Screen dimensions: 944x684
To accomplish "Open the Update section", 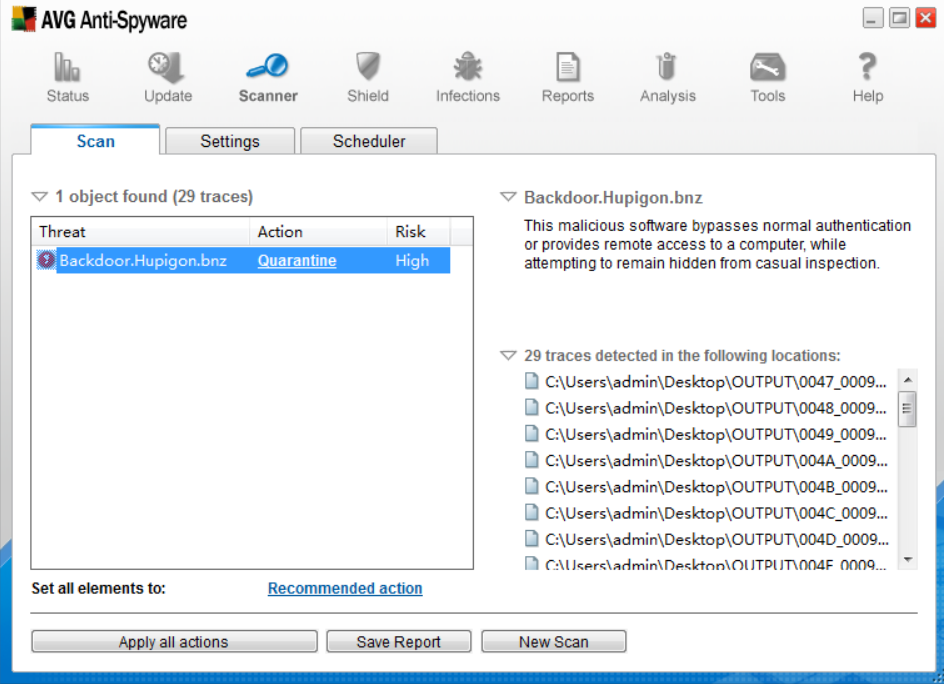I will click(x=167, y=77).
